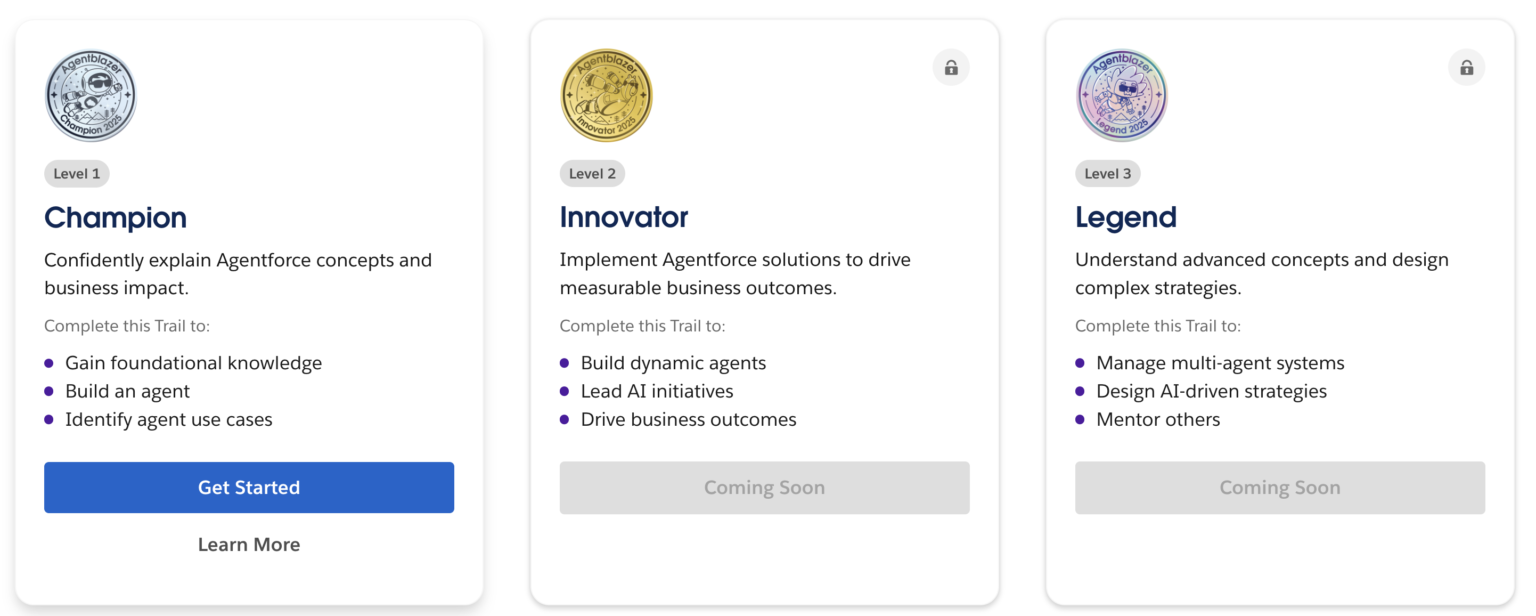Click "Lead AI initiatives" list item
Viewport: 1536px width, 616px height.
coord(657,392)
